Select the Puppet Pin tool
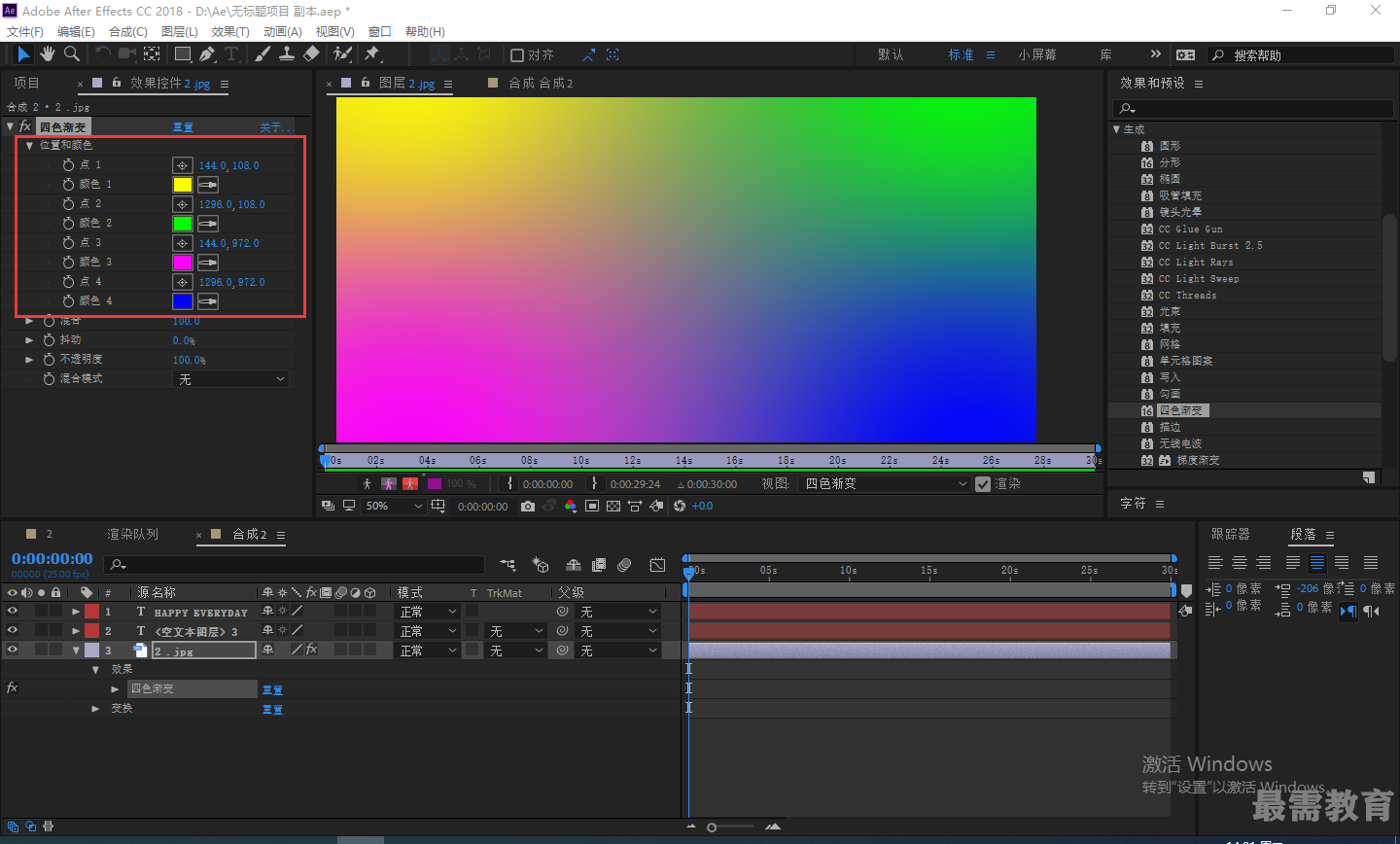 tap(372, 54)
